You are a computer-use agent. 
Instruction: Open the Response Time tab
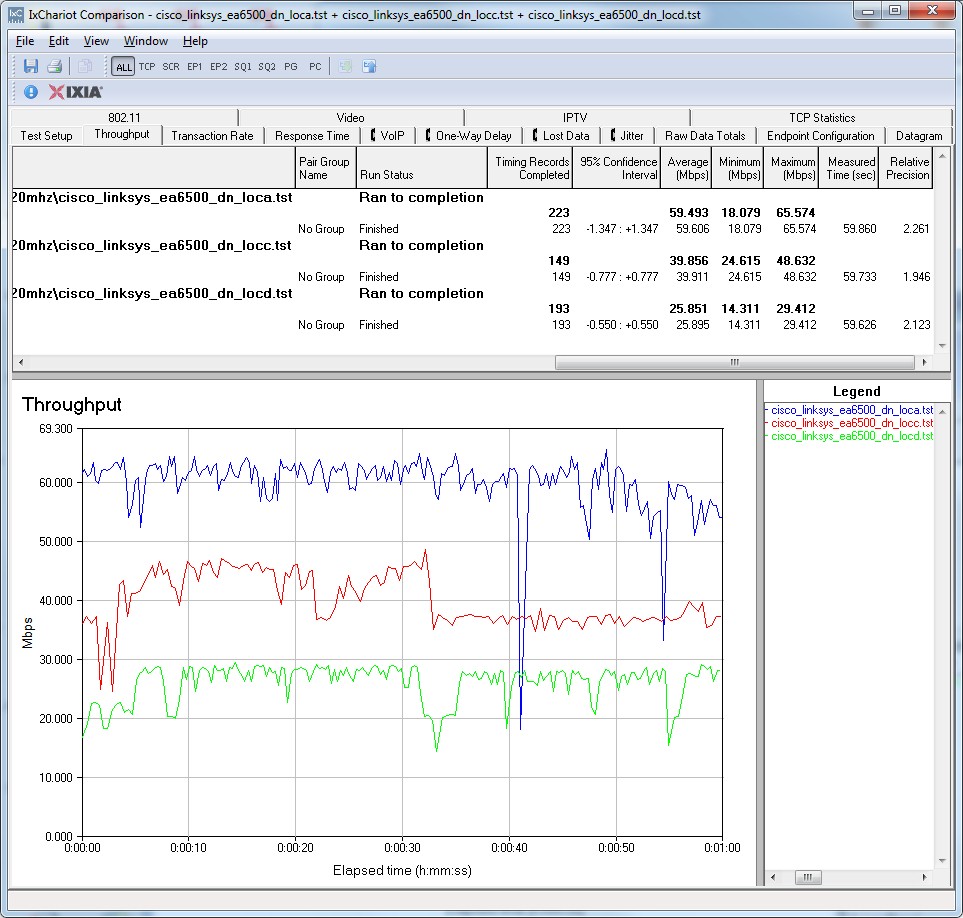[x=312, y=136]
